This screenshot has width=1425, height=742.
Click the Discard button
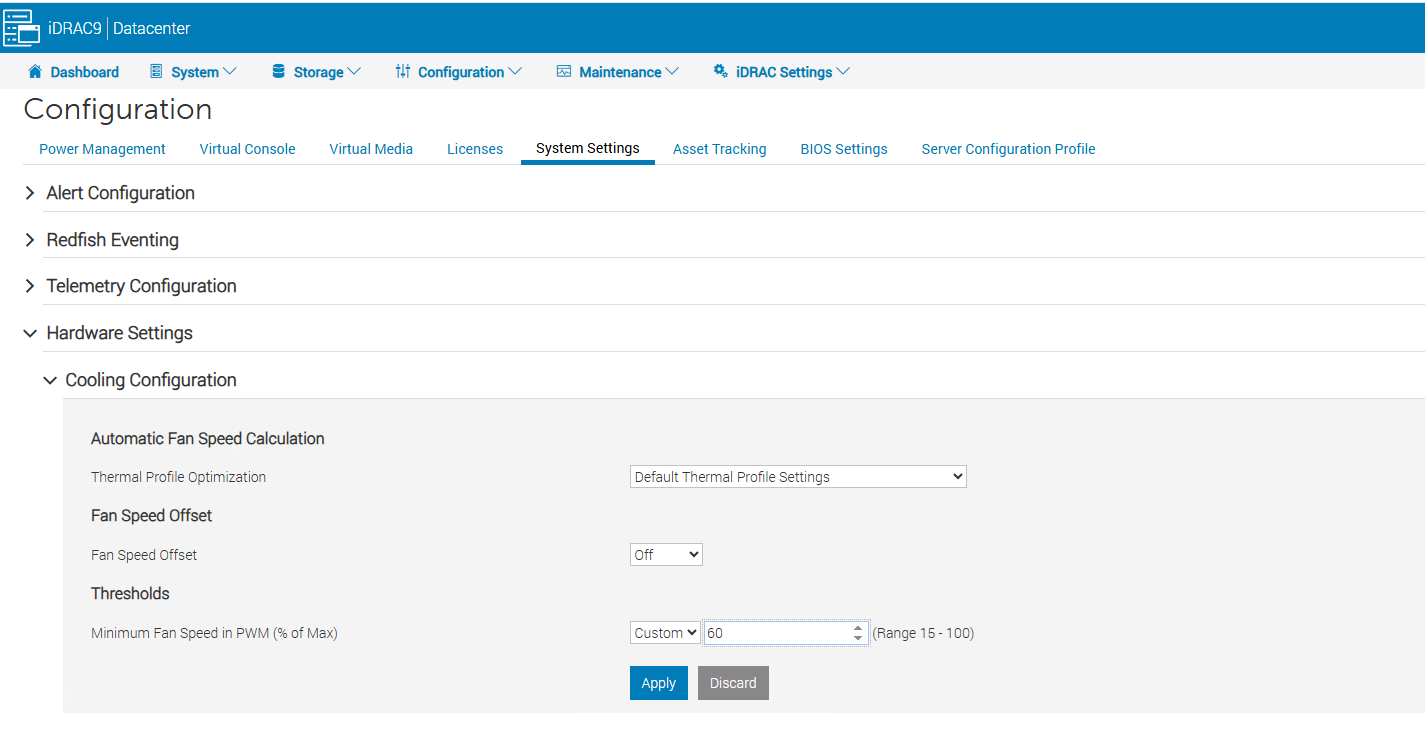733,683
